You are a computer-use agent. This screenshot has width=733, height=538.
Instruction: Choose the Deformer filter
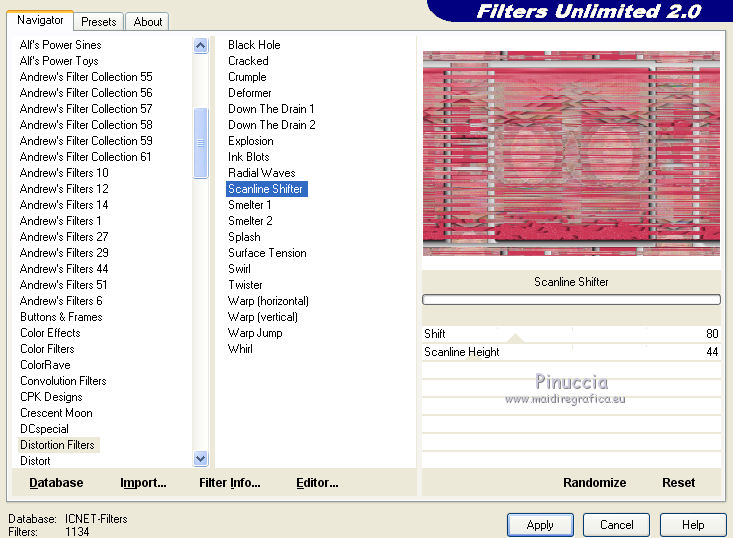[250, 93]
